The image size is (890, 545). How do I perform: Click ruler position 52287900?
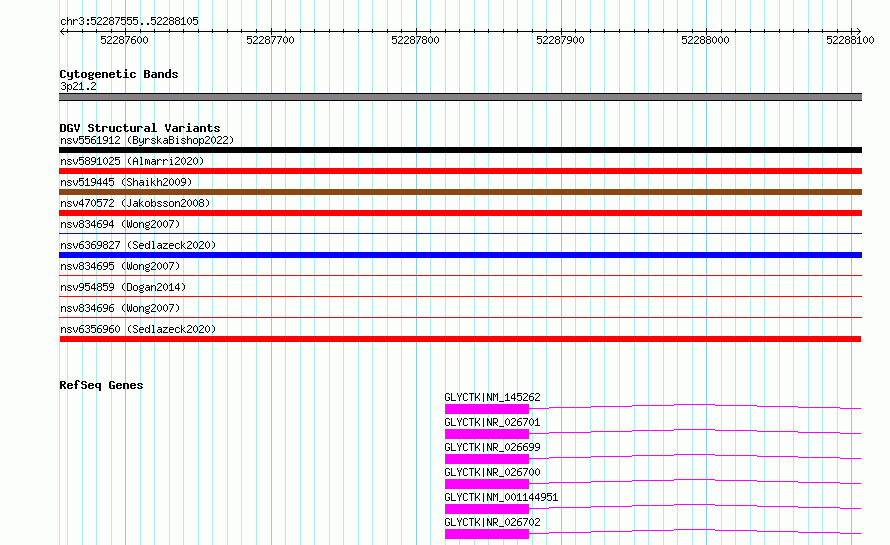point(560,40)
